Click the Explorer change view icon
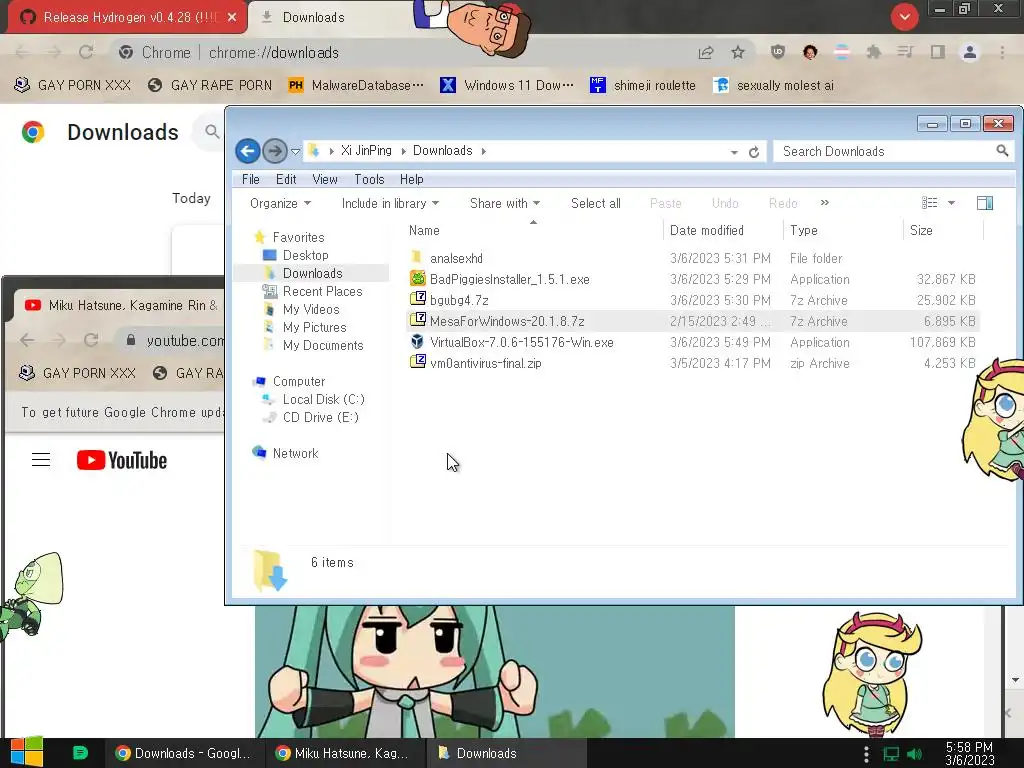This screenshot has width=1024, height=768. coord(929,203)
